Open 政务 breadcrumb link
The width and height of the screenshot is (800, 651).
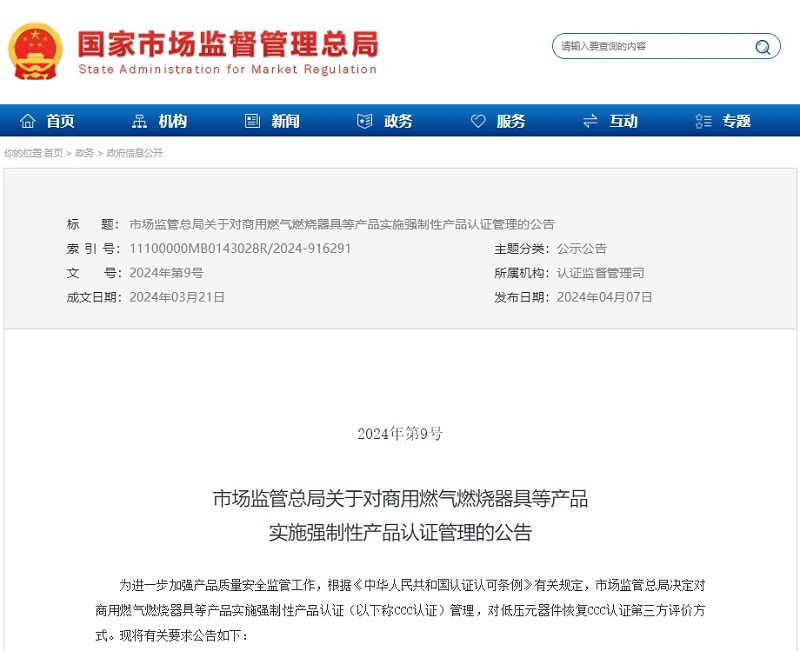pyautogui.click(x=85, y=153)
